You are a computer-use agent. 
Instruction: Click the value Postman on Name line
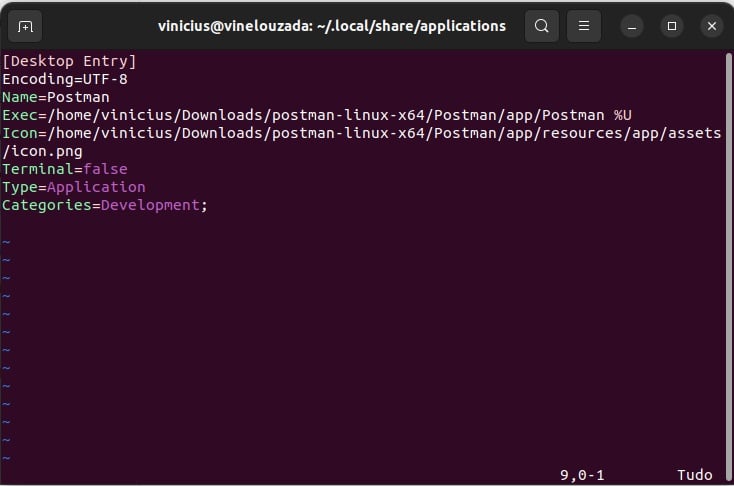point(78,97)
